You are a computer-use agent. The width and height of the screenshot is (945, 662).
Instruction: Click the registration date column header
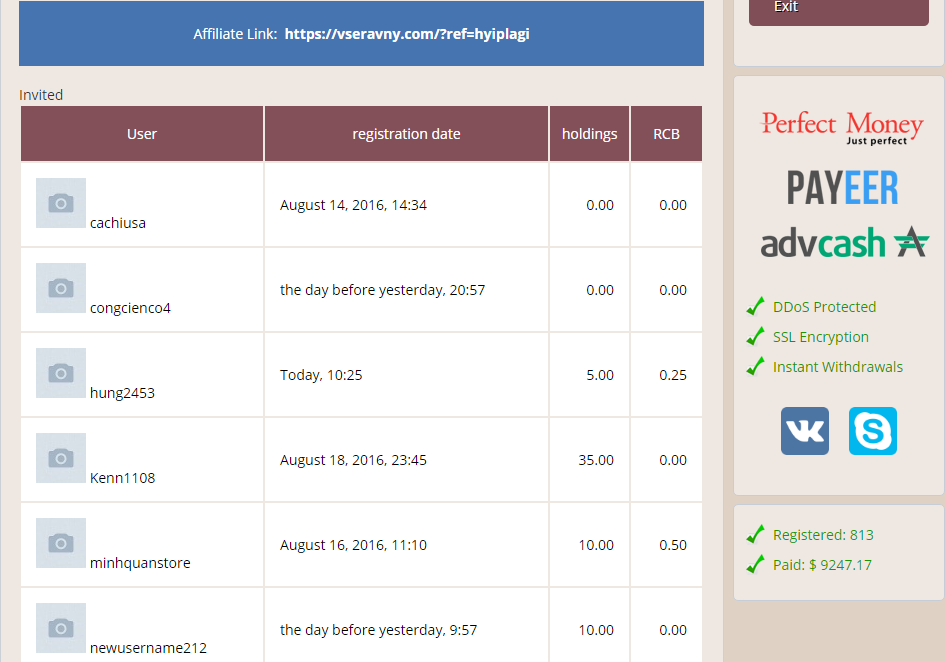pos(406,134)
